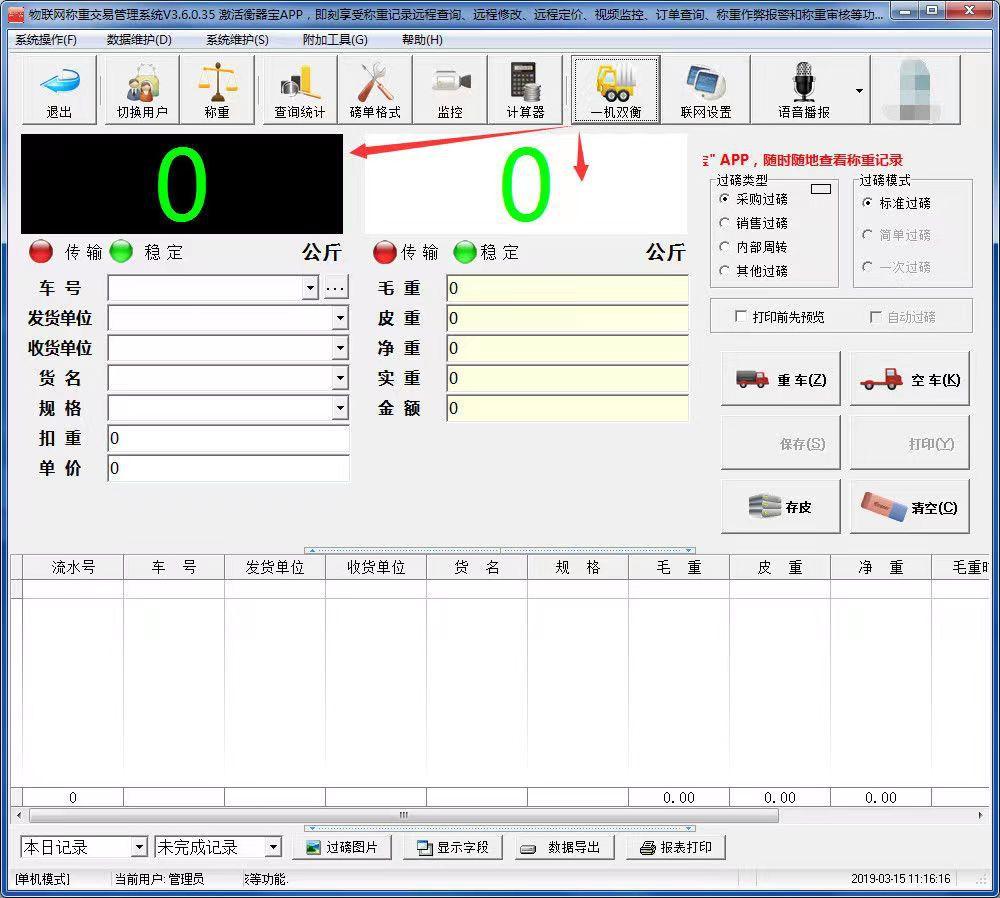Click the 清空(C) eraser button
This screenshot has width=1000, height=898.
click(x=909, y=507)
